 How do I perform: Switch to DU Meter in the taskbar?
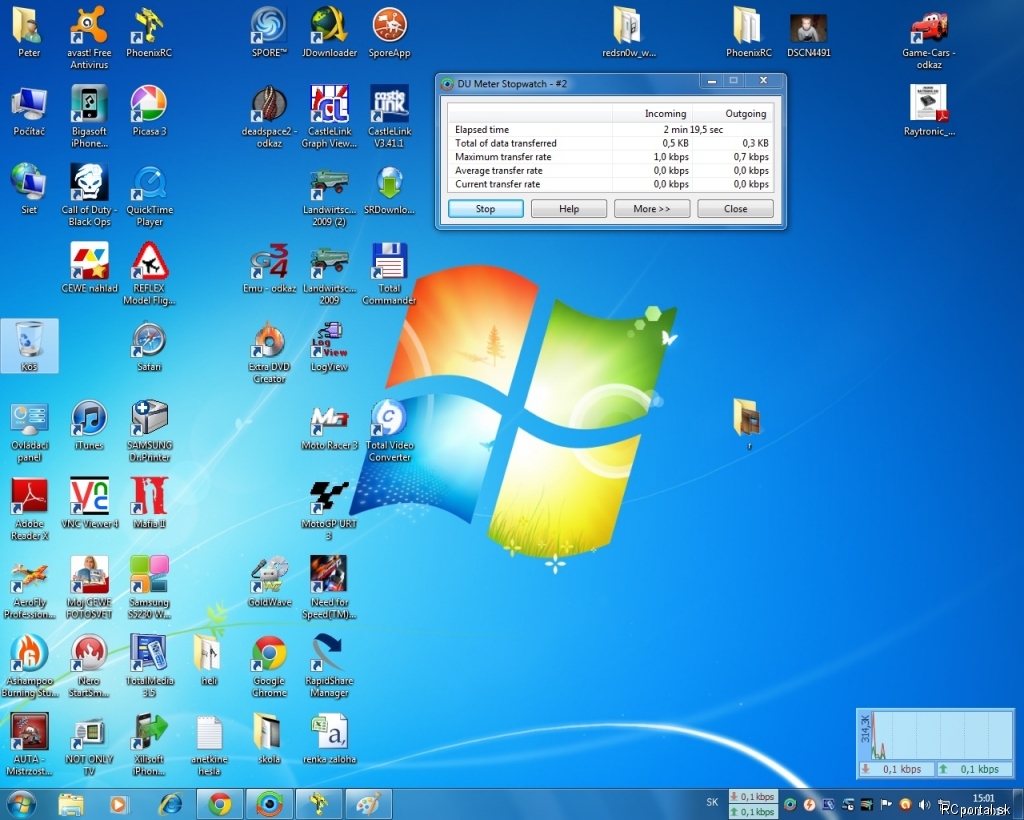tap(269, 804)
